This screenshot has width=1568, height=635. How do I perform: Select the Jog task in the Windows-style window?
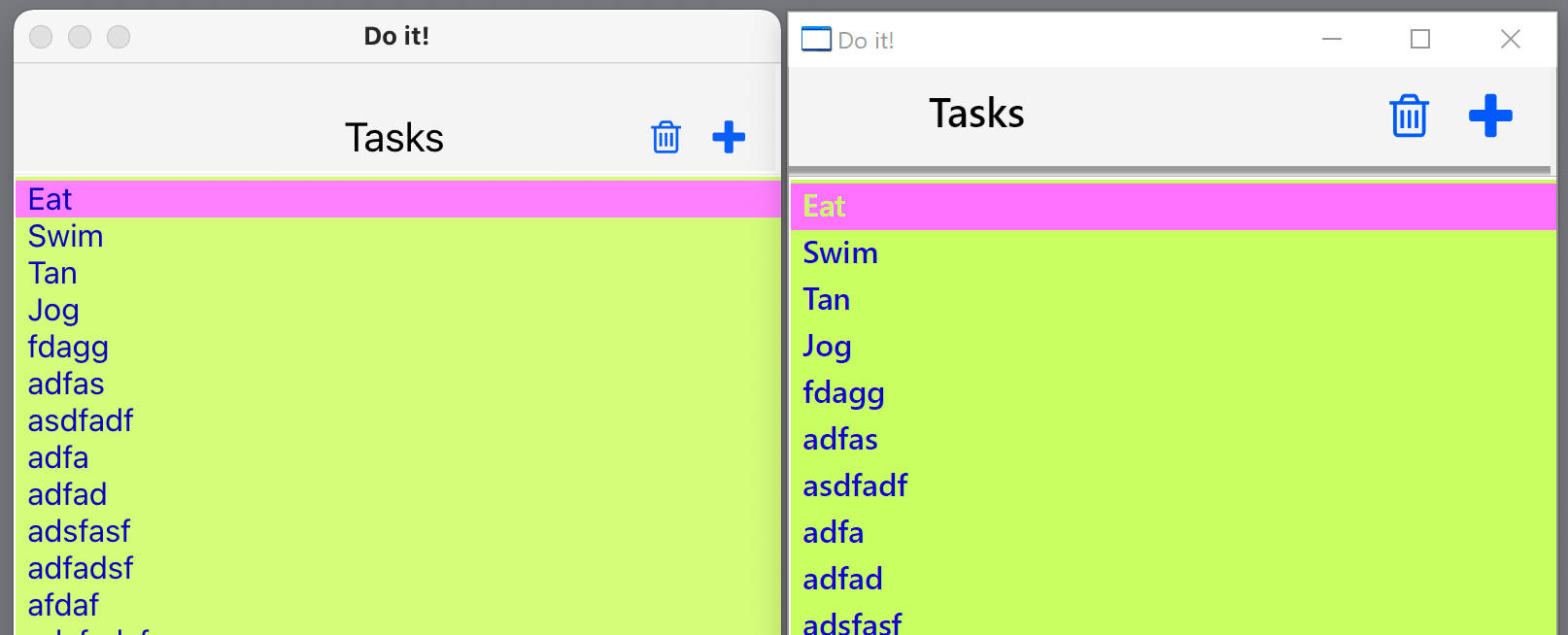pos(827,346)
